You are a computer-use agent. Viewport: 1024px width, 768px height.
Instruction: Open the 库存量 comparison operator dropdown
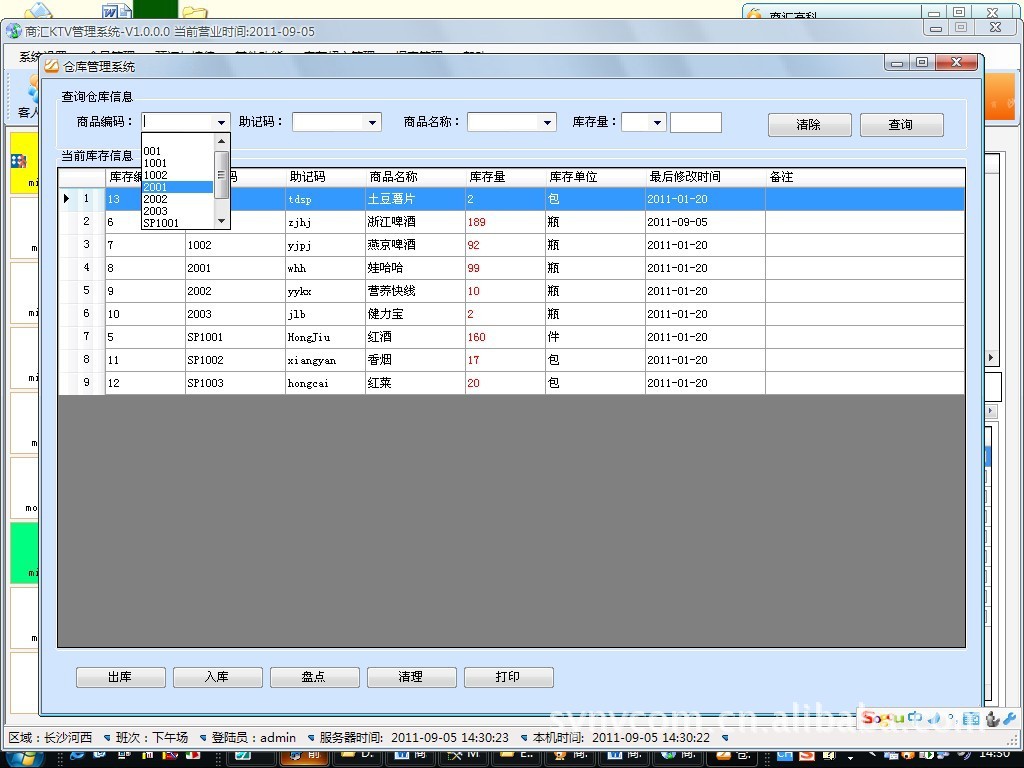coord(657,123)
